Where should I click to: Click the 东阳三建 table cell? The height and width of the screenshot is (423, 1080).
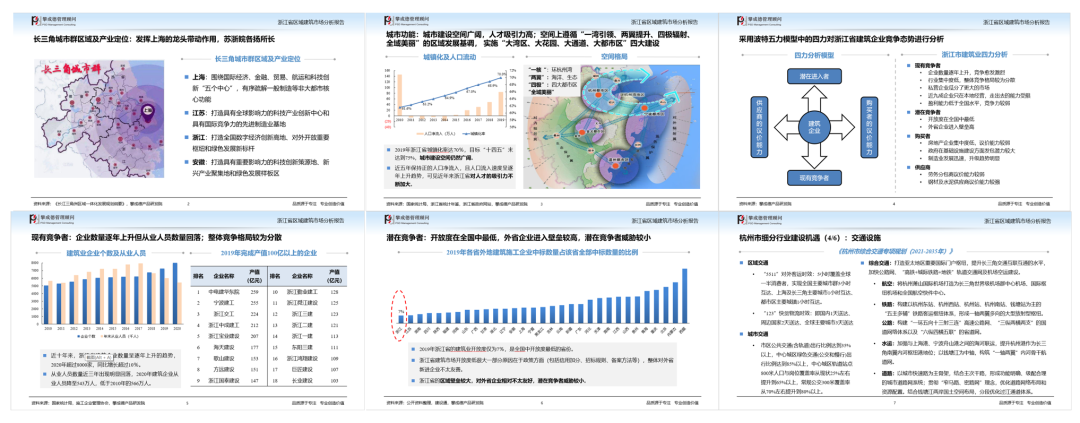(304, 347)
